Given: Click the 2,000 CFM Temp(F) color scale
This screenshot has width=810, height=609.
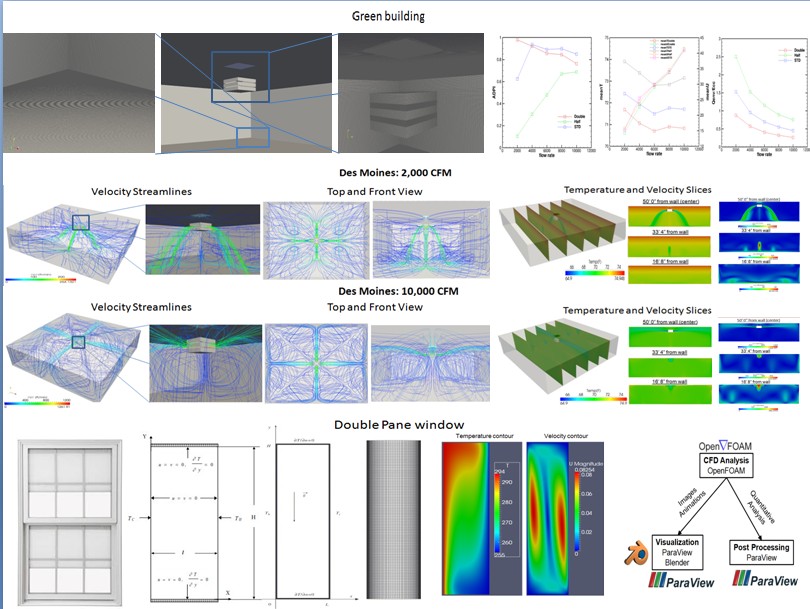Looking at the screenshot, I should tap(595, 272).
